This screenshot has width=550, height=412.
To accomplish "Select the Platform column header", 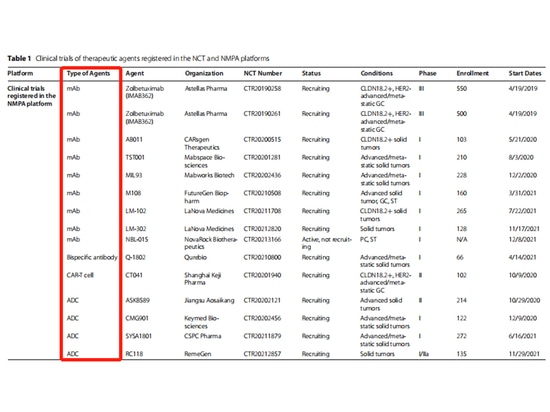I will pos(20,73).
